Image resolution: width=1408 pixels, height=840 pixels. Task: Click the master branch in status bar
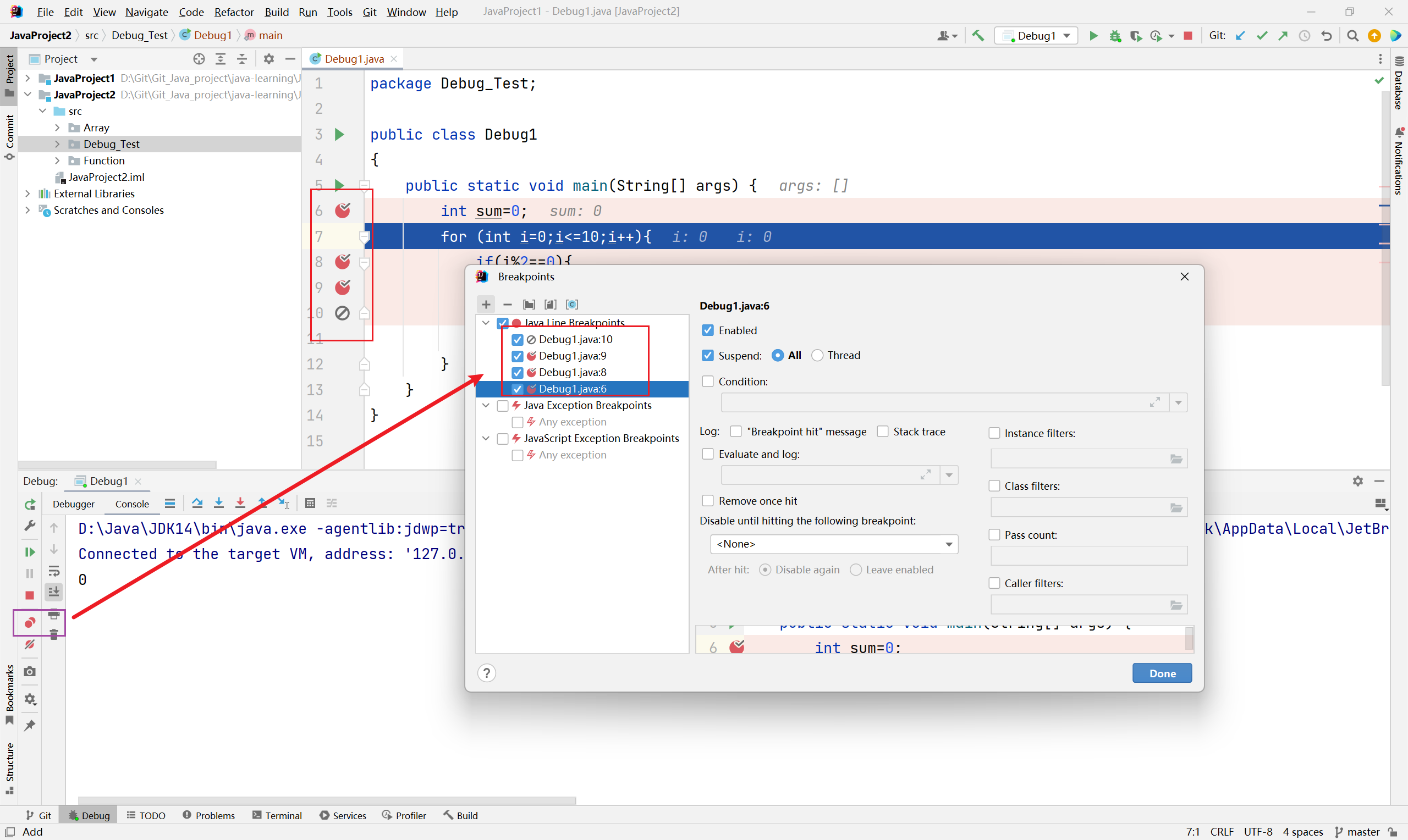click(x=1357, y=832)
